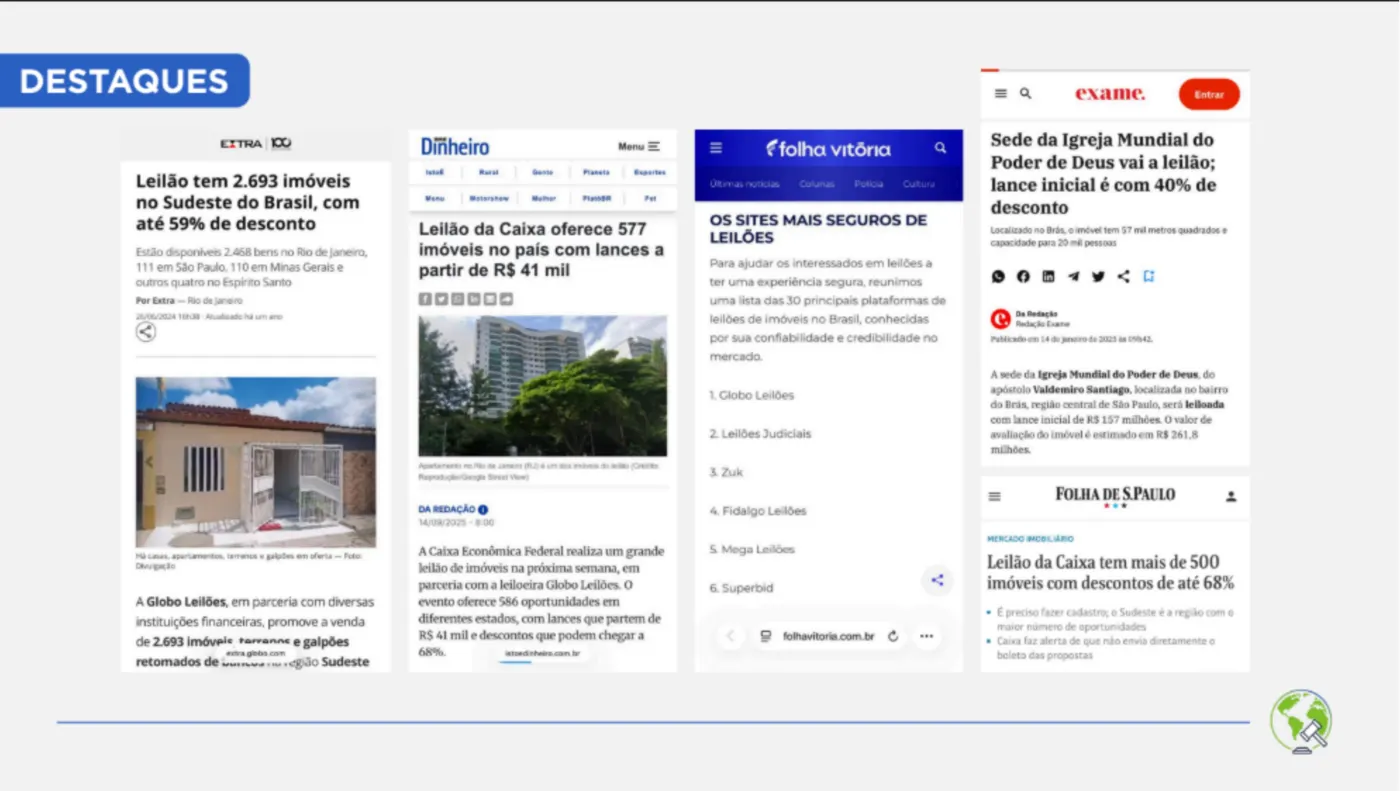Click the Exame search magnifier icon
The image size is (1400, 791).
[x=1025, y=94]
